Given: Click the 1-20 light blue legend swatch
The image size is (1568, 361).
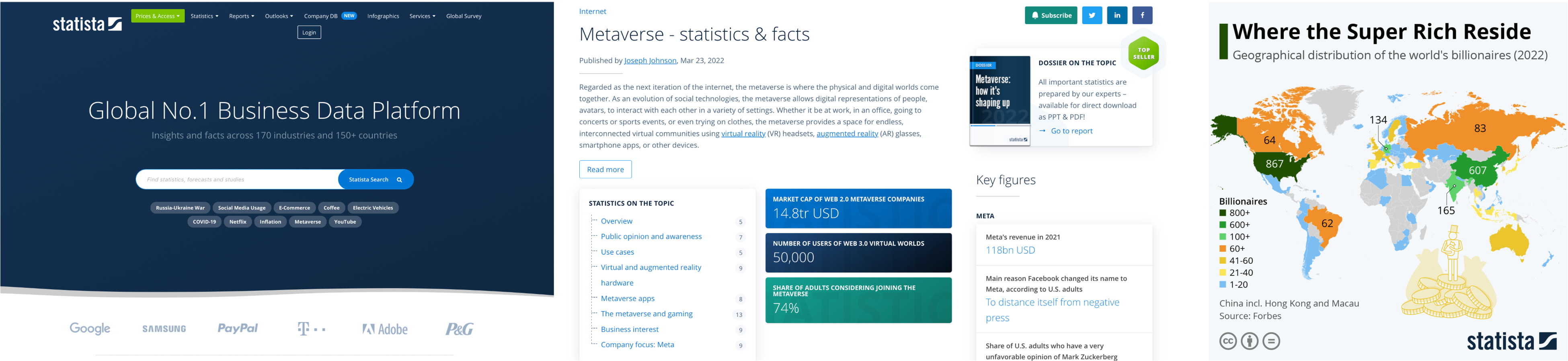Looking at the screenshot, I should click(x=1222, y=284).
